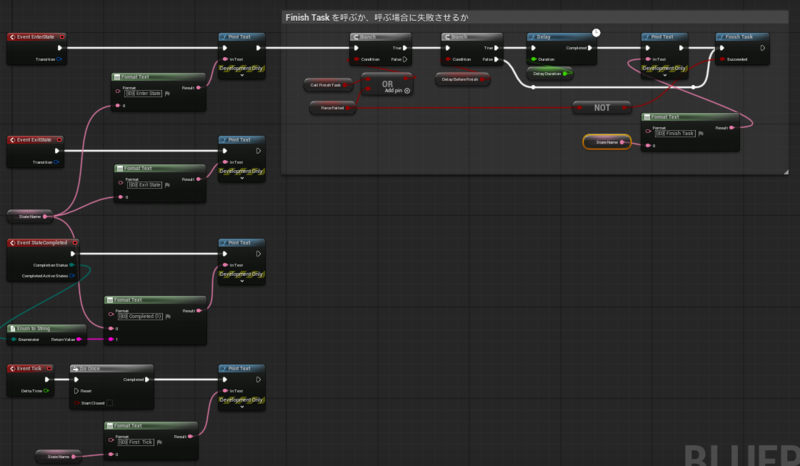Select the Force Failed variable node
Viewport: 800px width, 466px height.
tap(332, 108)
